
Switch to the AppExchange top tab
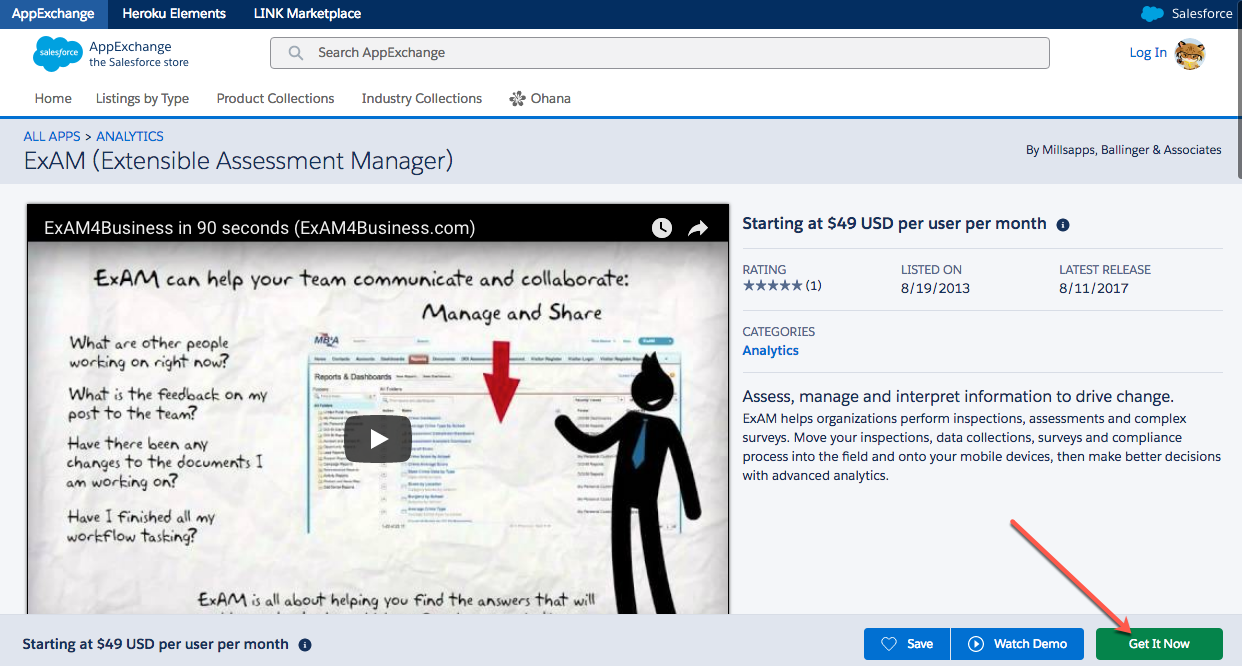(x=53, y=14)
